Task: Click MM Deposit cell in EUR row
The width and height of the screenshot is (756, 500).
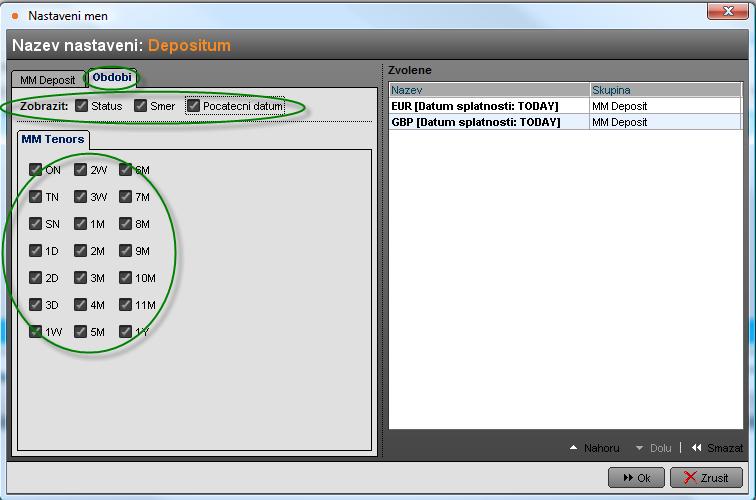Action: tap(665, 106)
